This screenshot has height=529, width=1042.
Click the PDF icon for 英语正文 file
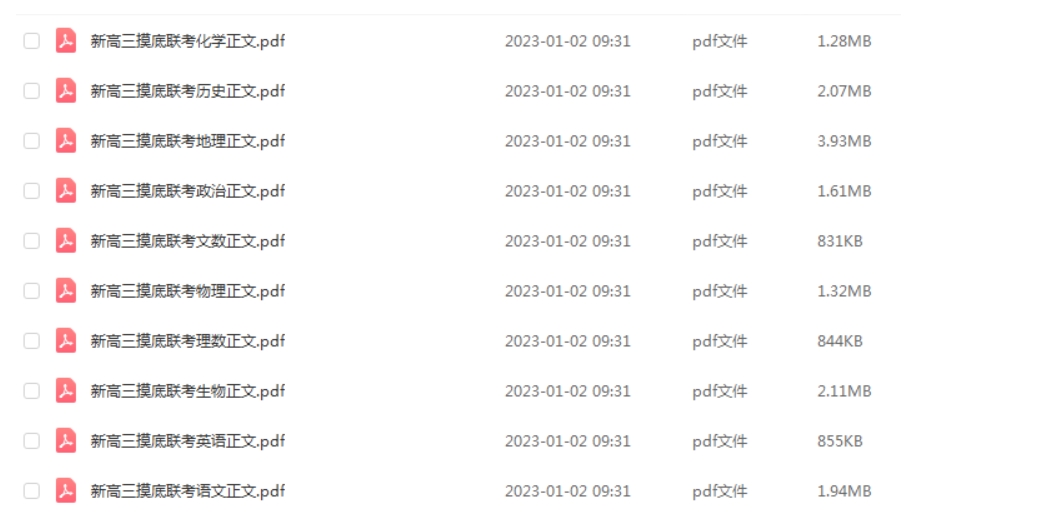coord(66,441)
